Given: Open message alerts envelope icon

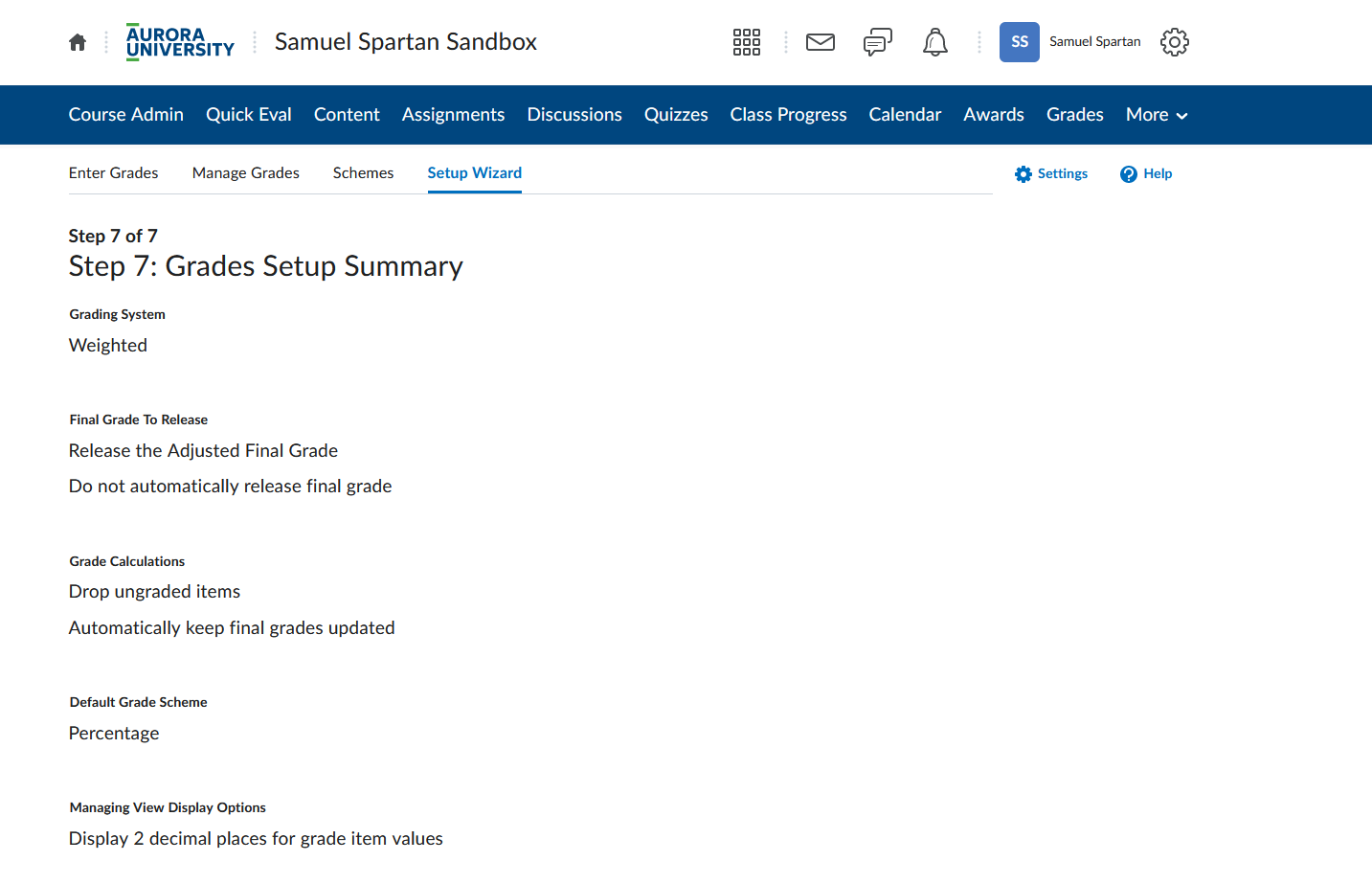Looking at the screenshot, I should pyautogui.click(x=821, y=42).
